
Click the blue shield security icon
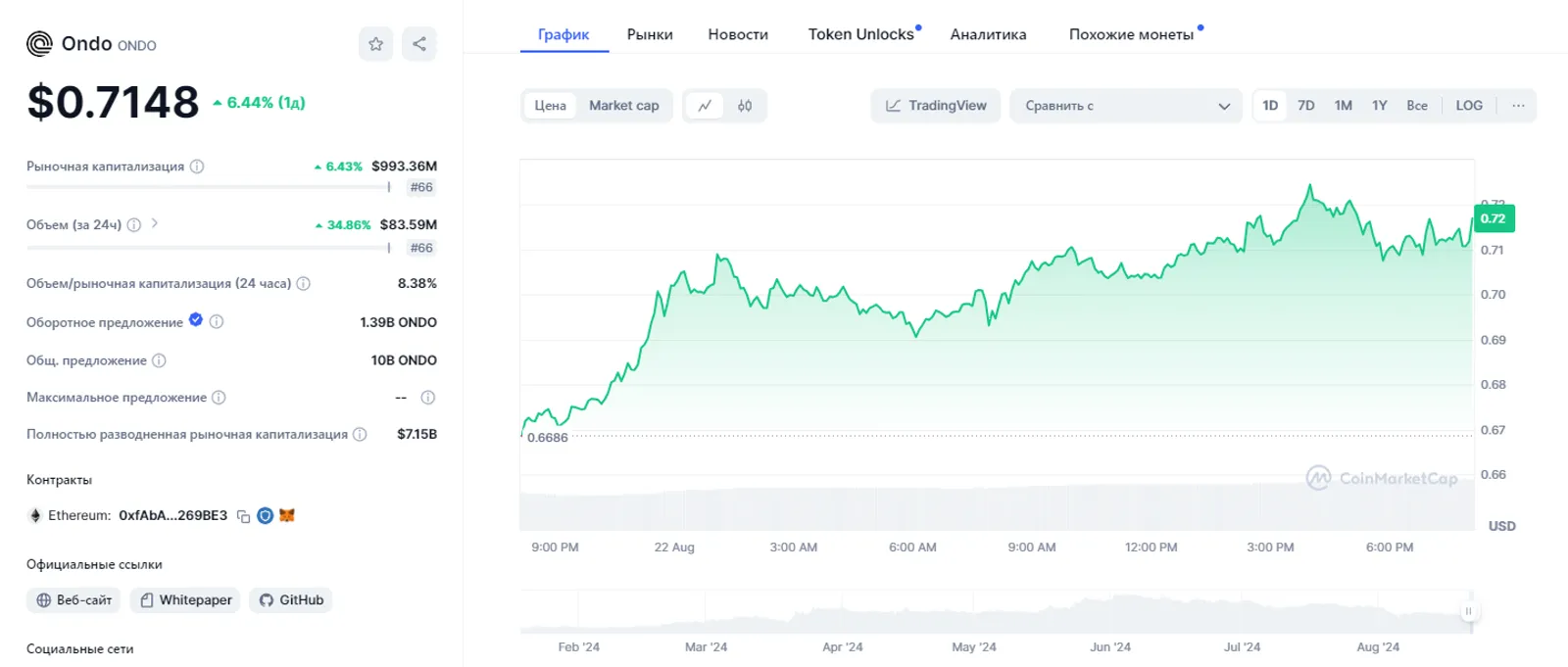coord(265,515)
